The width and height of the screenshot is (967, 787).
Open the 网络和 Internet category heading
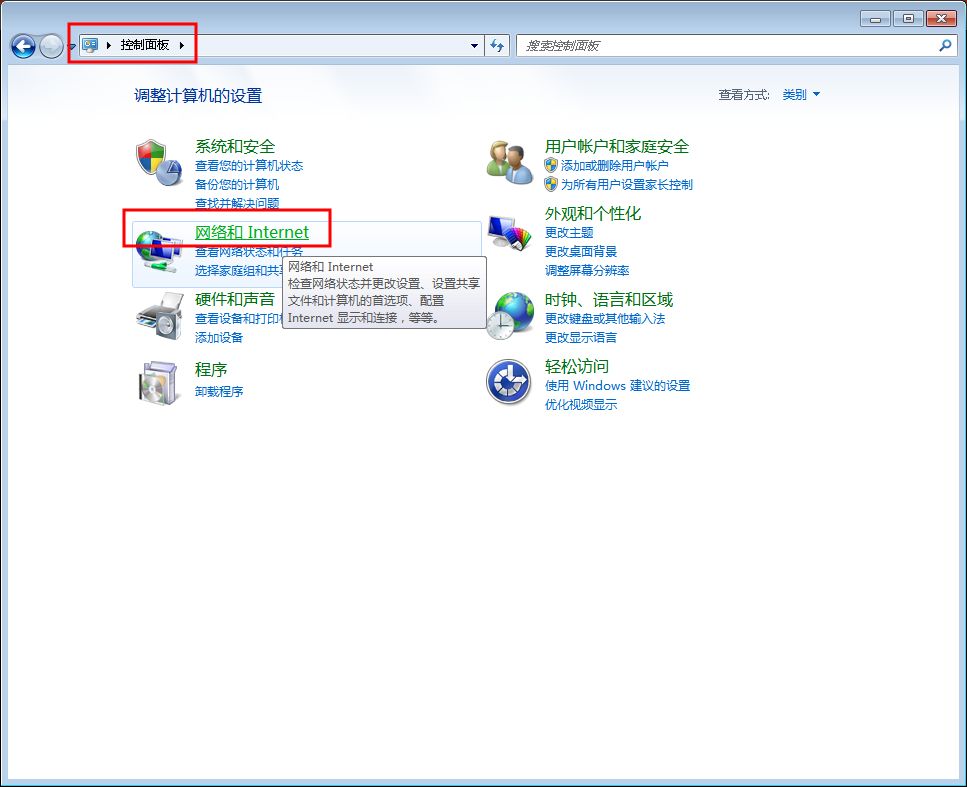[252, 232]
